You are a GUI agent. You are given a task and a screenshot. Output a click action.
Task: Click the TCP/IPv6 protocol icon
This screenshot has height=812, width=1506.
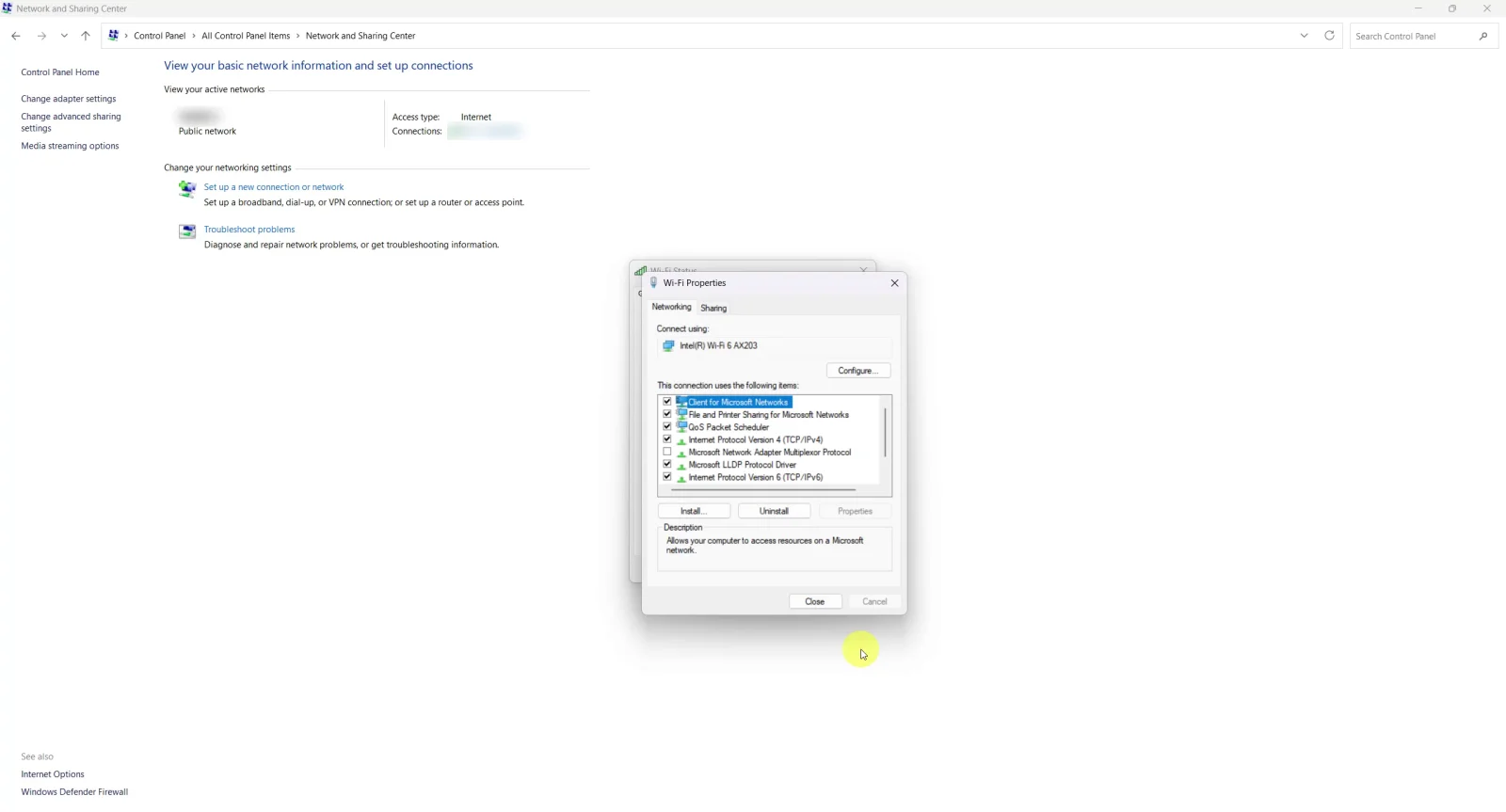[x=681, y=478]
